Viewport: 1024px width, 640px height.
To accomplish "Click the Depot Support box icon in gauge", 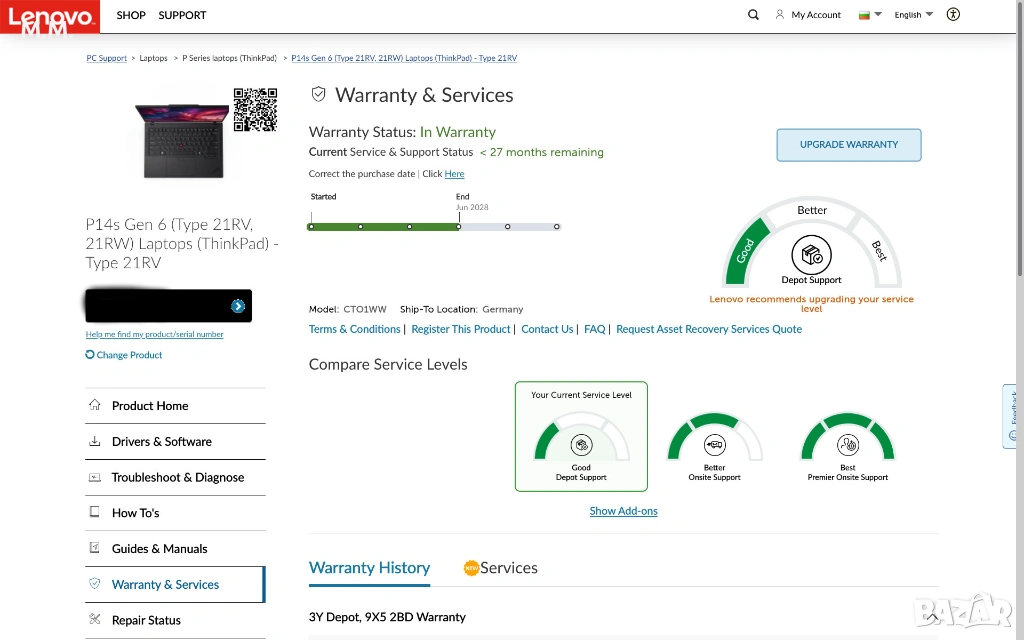I will 811,255.
